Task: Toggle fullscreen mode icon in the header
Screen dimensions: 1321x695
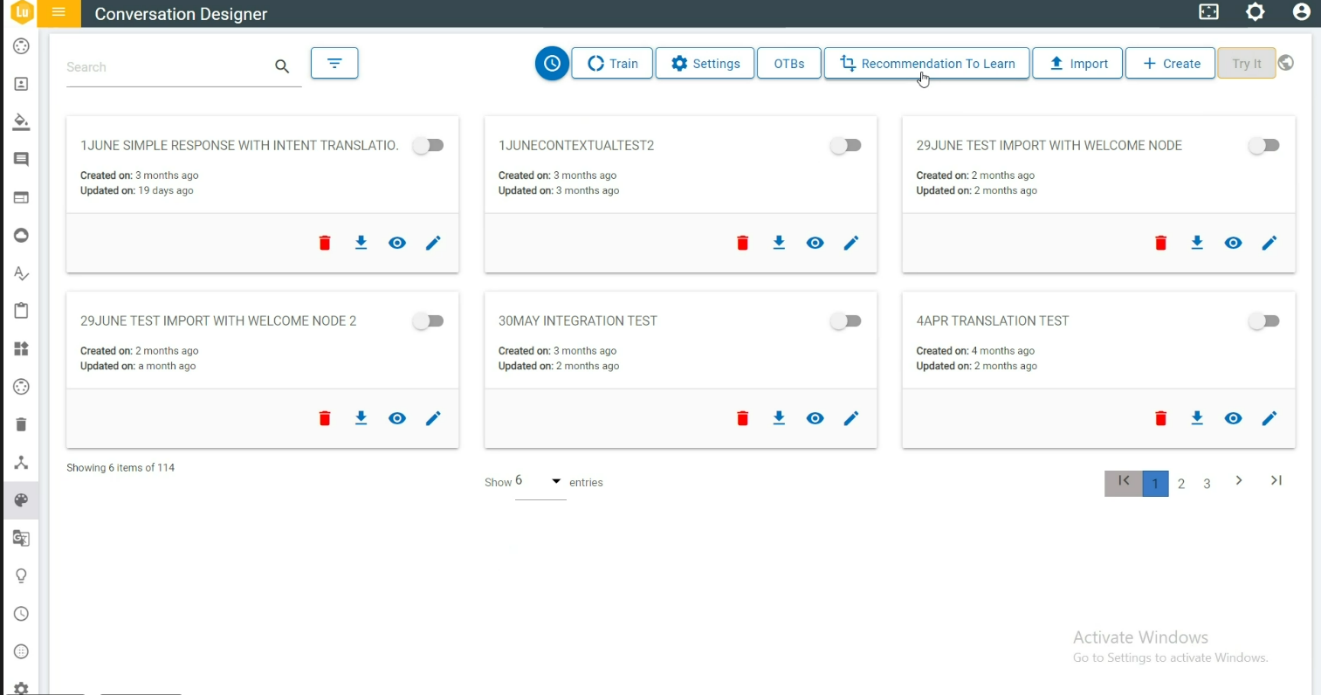Action: [x=1209, y=12]
